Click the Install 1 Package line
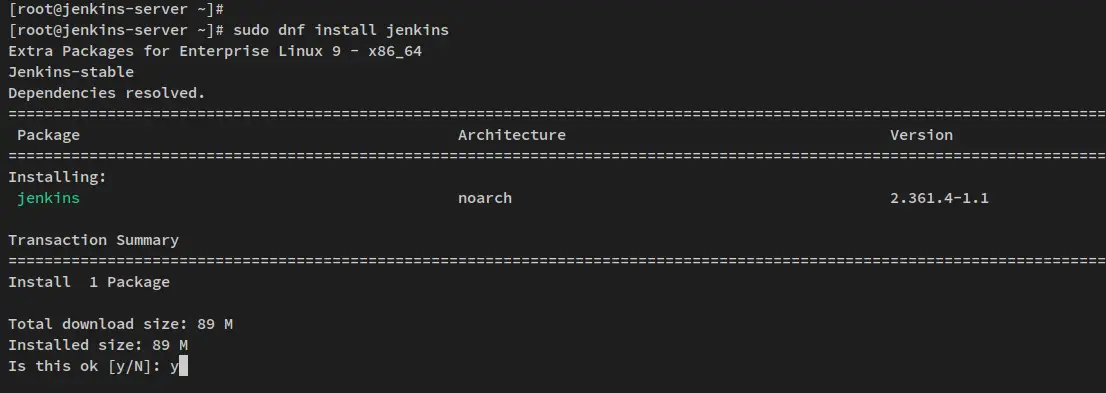This screenshot has width=1106, height=393. pos(89,282)
